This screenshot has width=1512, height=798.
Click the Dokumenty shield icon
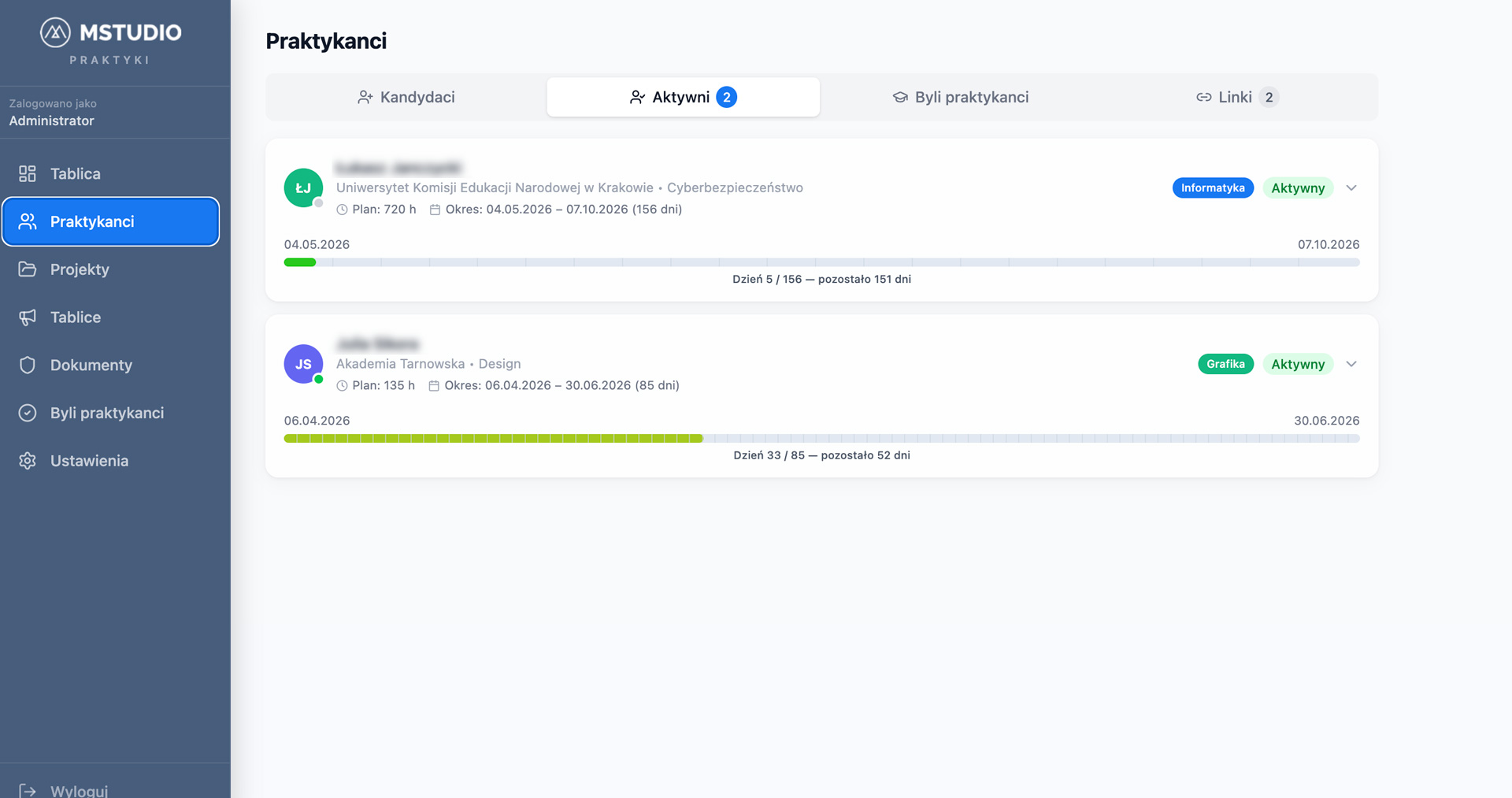point(28,365)
